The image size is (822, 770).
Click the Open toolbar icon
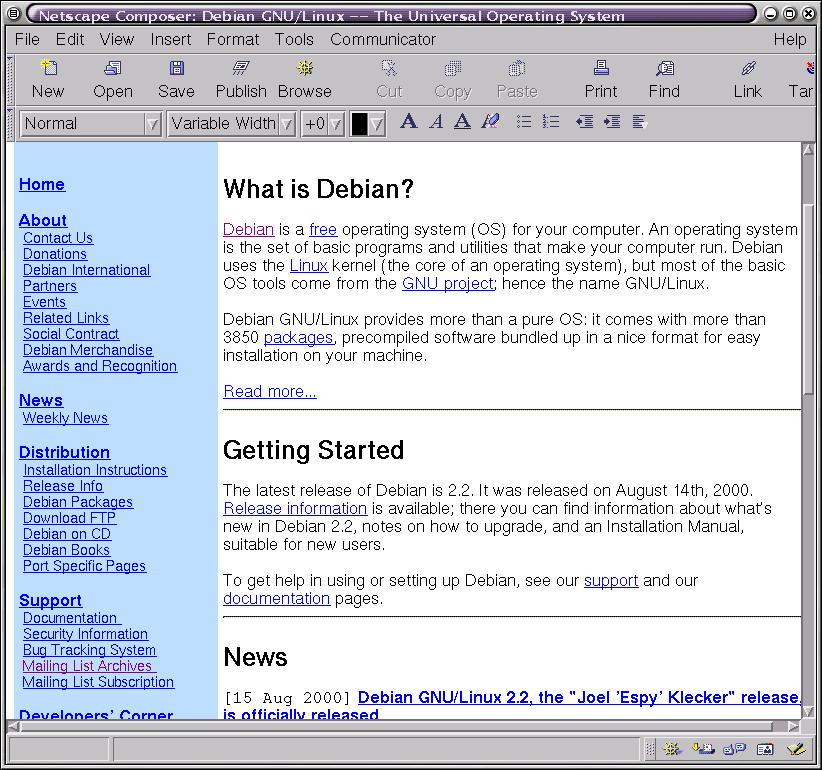pyautogui.click(x=113, y=68)
